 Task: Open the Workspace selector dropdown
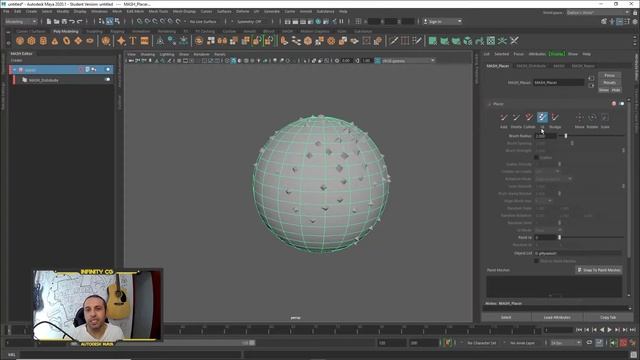tap(598, 12)
